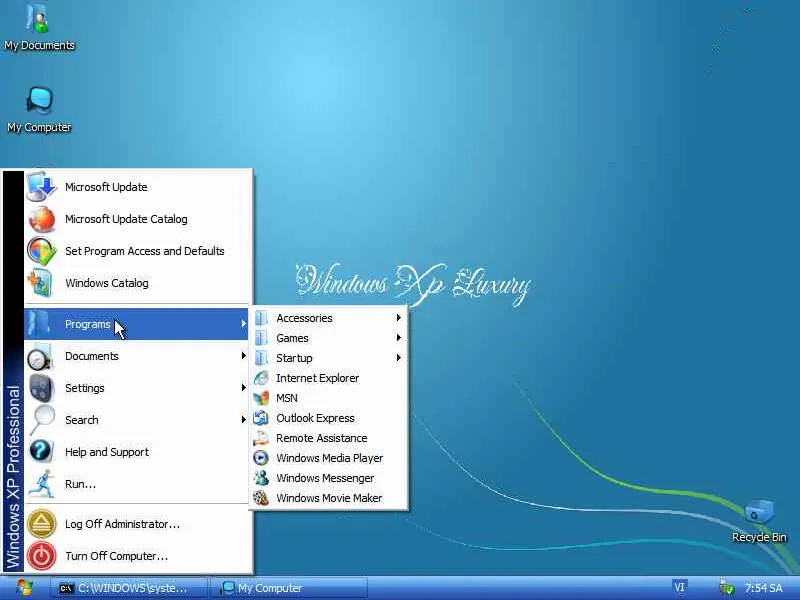This screenshot has width=800, height=600.
Task: Click the Windows Media Player label text
Action: click(330, 458)
